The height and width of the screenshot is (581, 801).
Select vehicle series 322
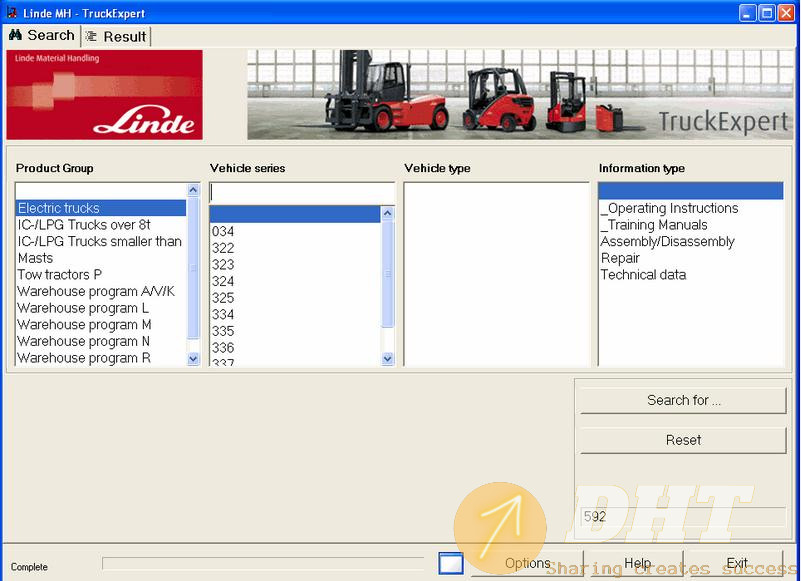click(295, 248)
